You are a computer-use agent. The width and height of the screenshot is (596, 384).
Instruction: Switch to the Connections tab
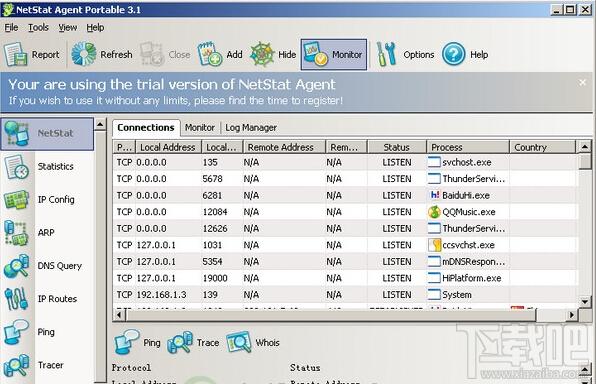pos(146,127)
